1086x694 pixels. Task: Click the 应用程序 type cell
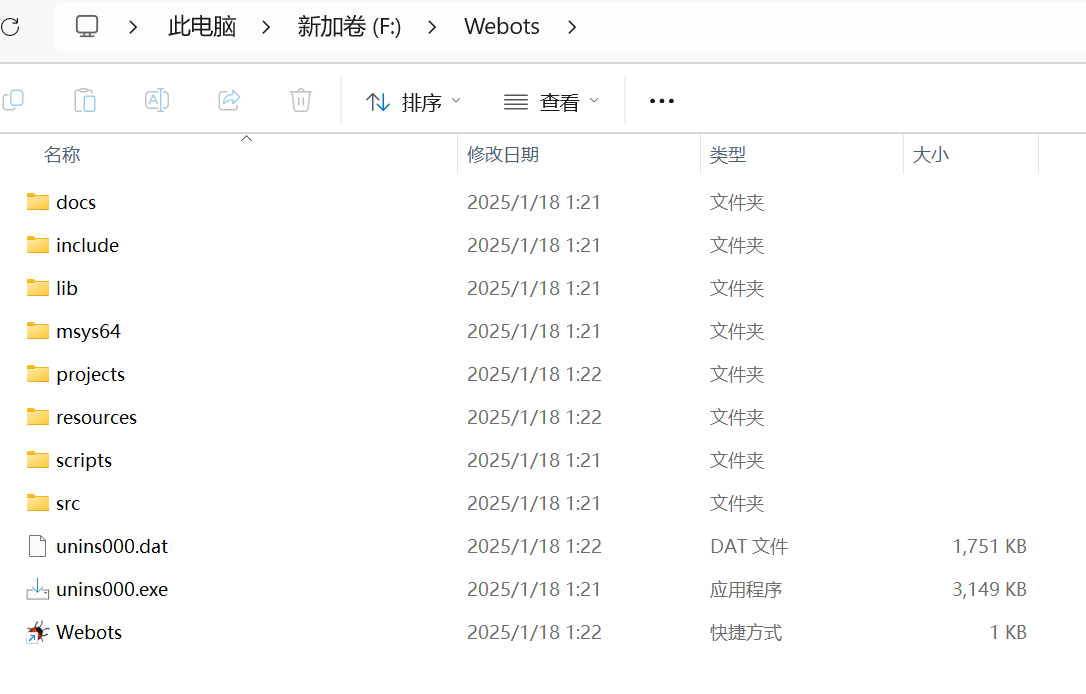tap(745, 589)
